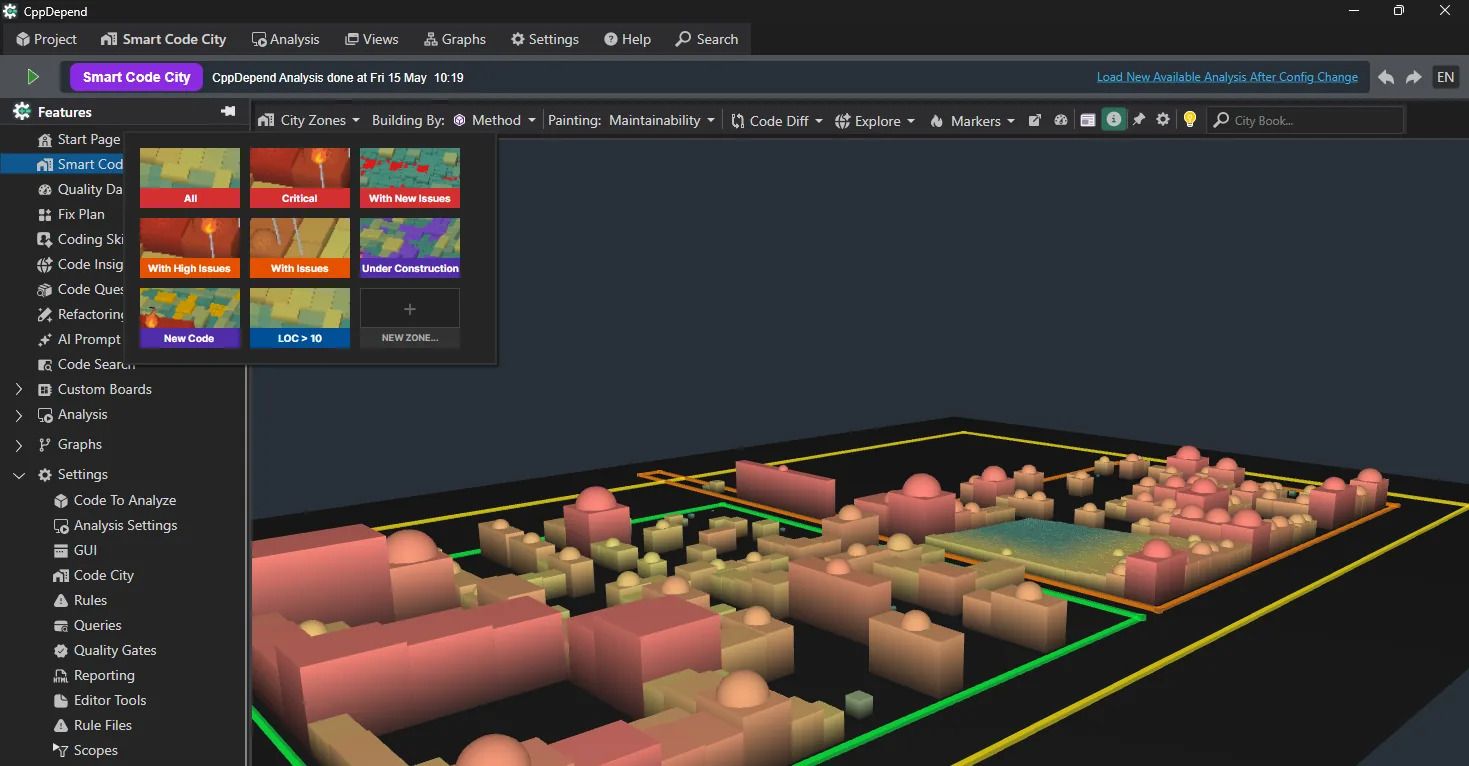Click the yellow lightbulb tips icon
The height and width of the screenshot is (766, 1469).
click(x=1190, y=120)
